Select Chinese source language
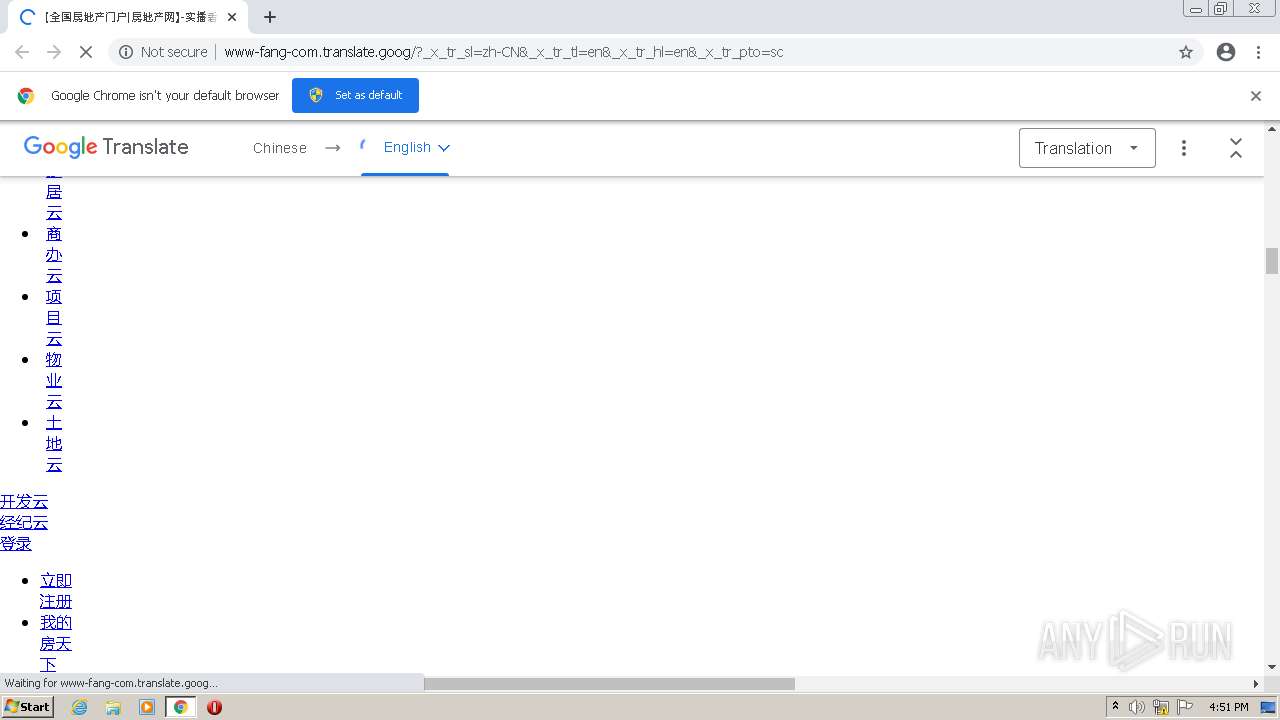The height and width of the screenshot is (720, 1280). coord(280,148)
